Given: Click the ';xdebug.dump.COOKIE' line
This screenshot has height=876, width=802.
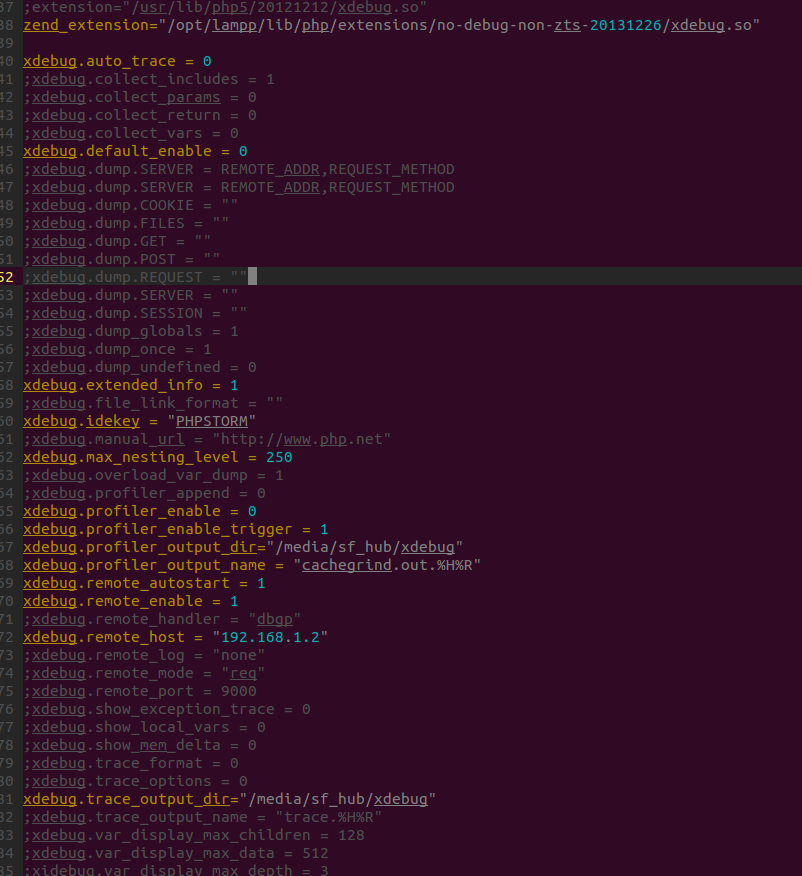Looking at the screenshot, I should [x=131, y=205].
